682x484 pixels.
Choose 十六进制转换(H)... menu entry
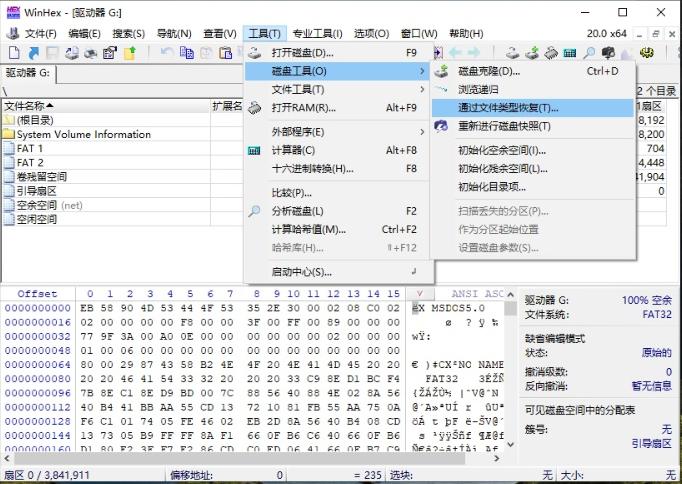[339, 168]
